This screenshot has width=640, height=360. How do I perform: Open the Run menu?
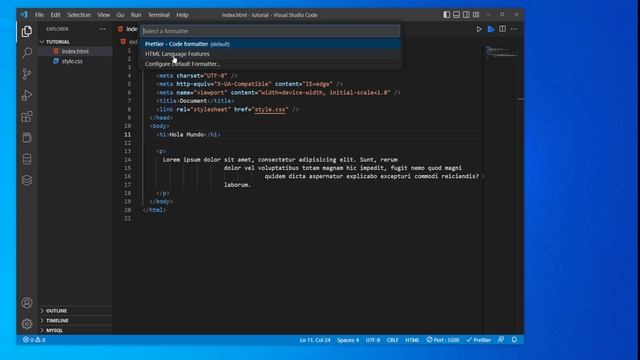click(x=136, y=15)
